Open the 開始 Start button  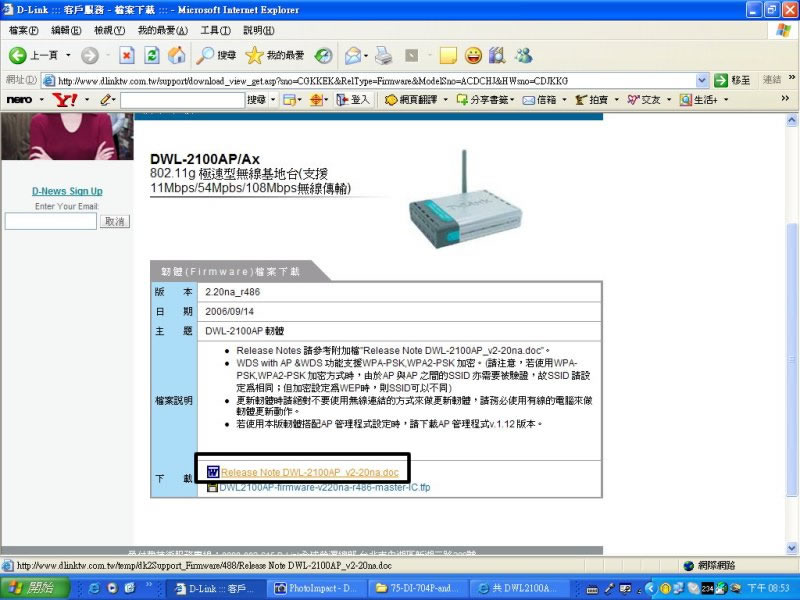35,588
